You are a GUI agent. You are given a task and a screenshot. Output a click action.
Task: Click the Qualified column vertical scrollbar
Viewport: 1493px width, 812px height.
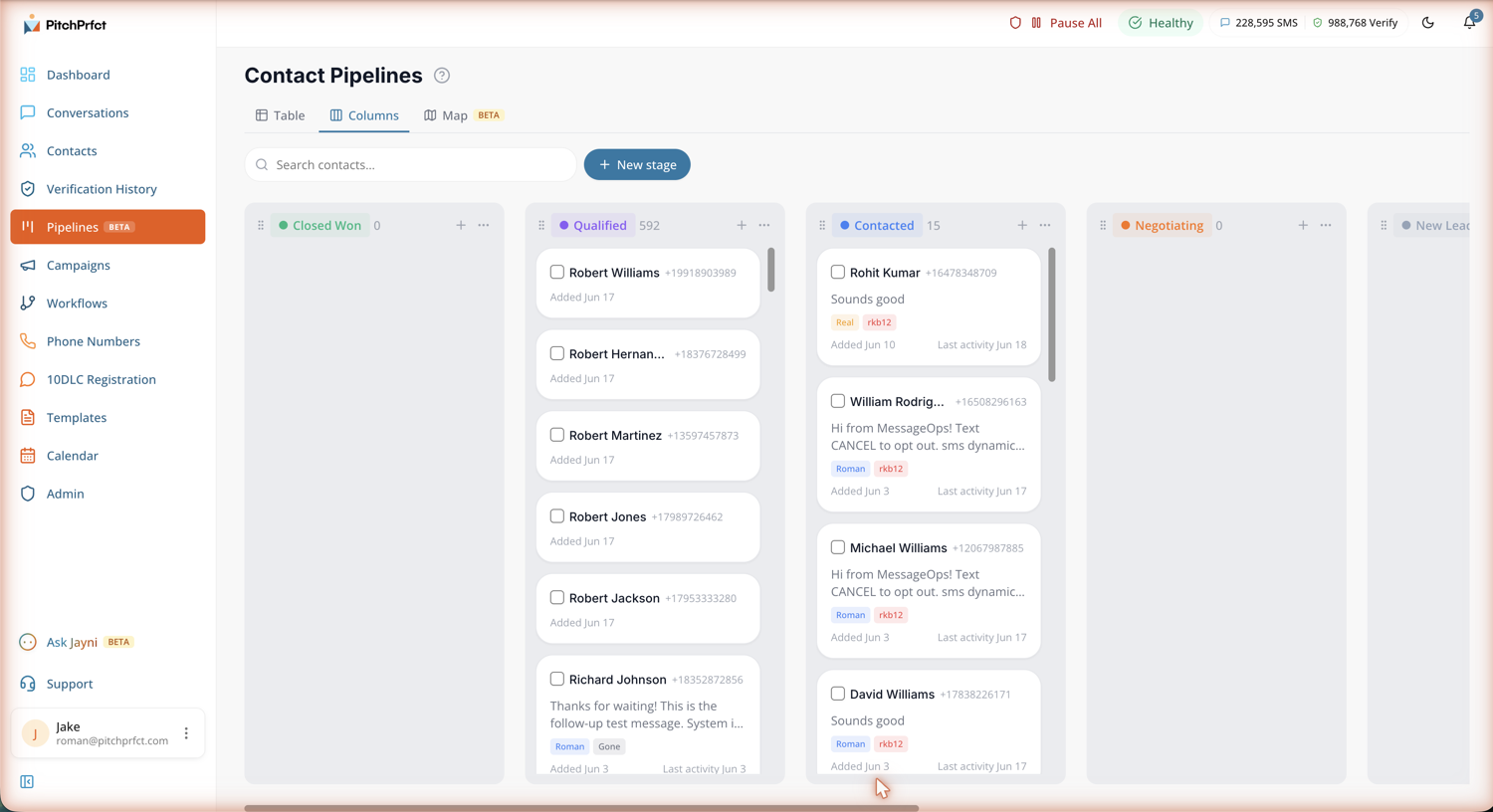point(770,270)
